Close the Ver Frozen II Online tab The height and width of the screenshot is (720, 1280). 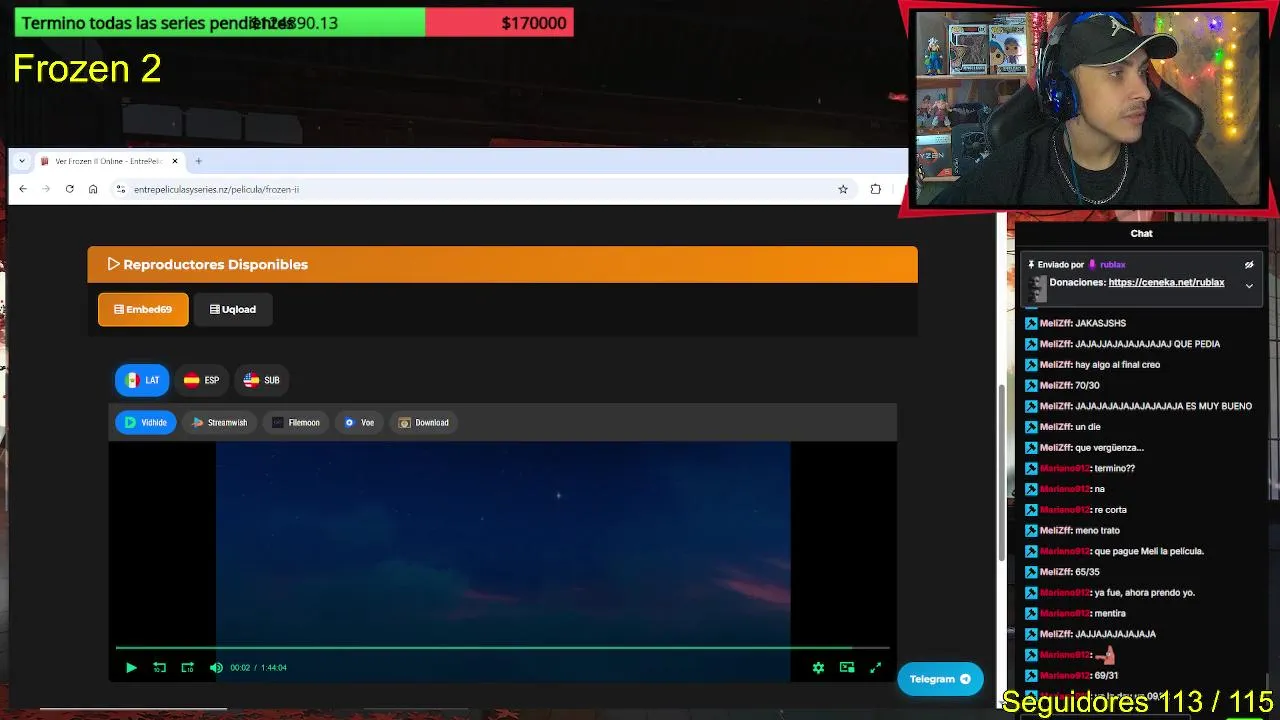point(175,161)
